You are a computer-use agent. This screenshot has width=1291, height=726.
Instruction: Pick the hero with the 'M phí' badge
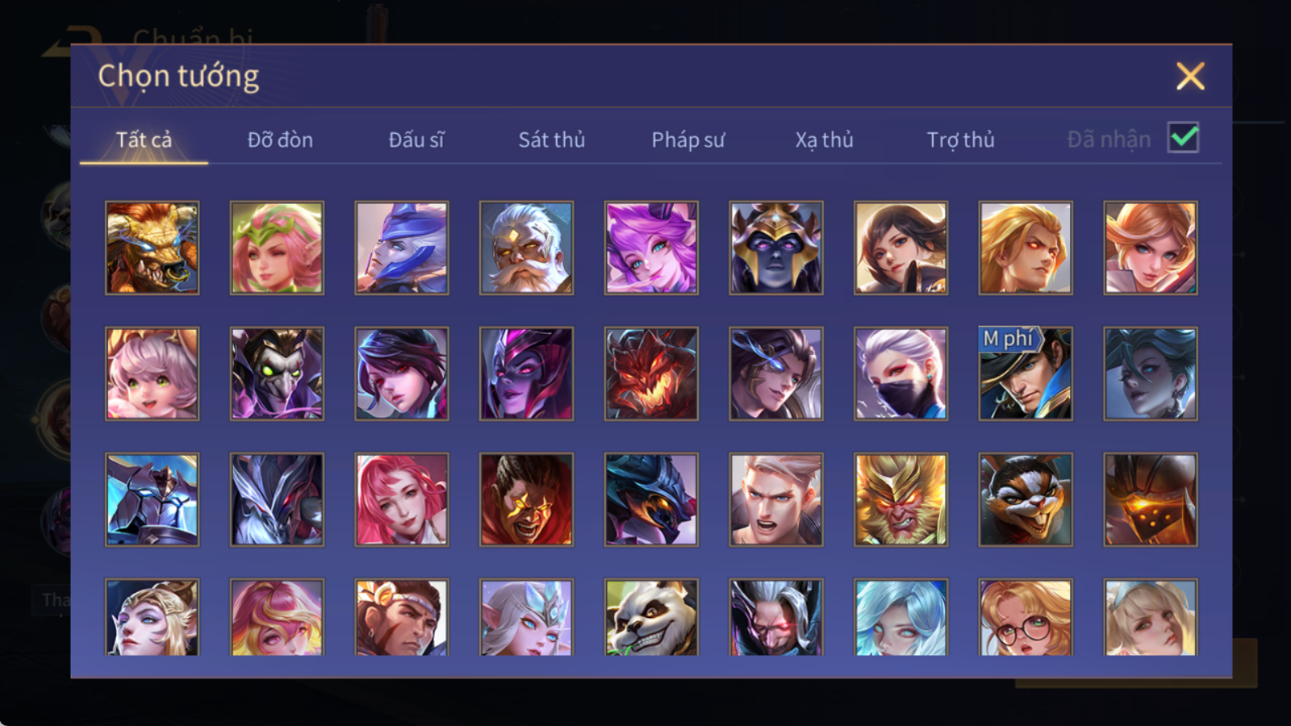pos(1025,374)
